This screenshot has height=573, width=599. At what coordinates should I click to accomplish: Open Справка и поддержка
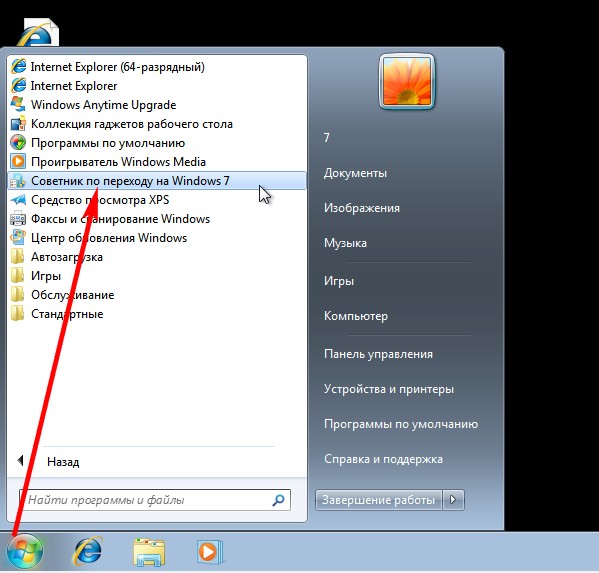(383, 459)
